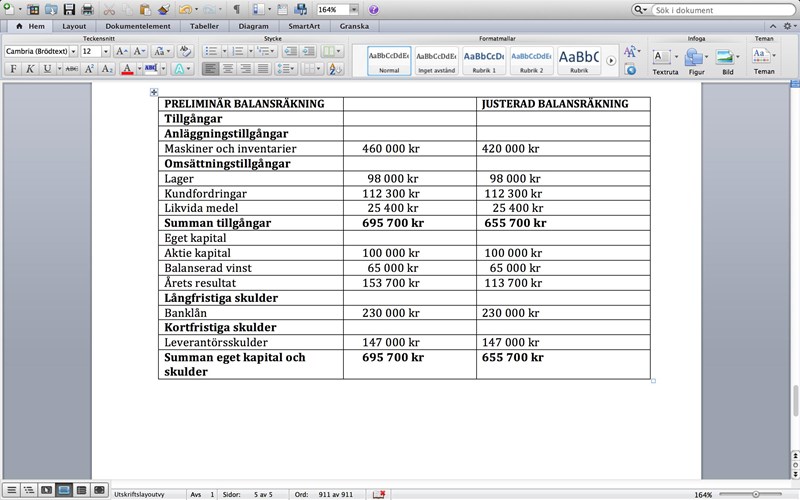Enable center text alignment
This screenshot has width=800, height=500.
(x=228, y=69)
